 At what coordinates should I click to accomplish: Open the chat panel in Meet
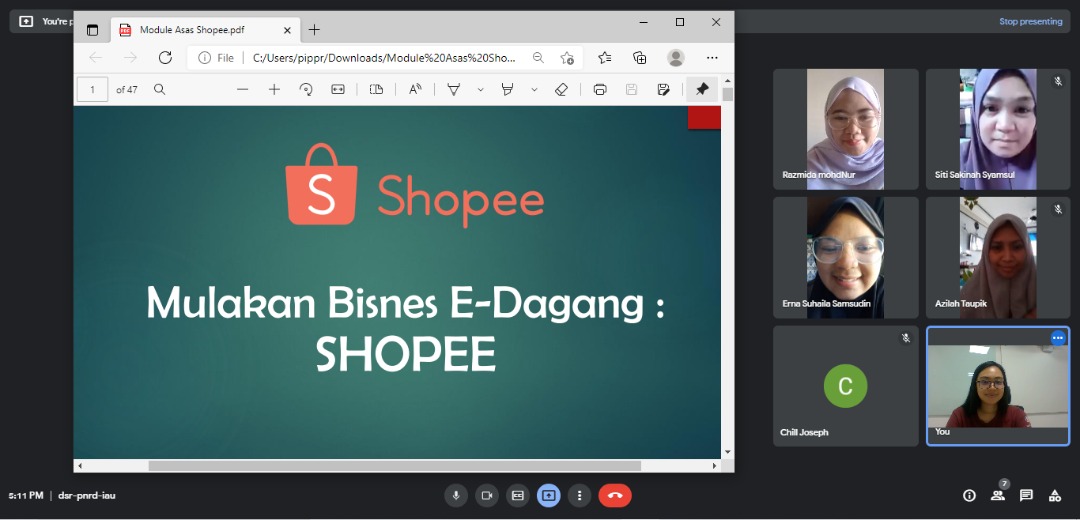point(1026,495)
